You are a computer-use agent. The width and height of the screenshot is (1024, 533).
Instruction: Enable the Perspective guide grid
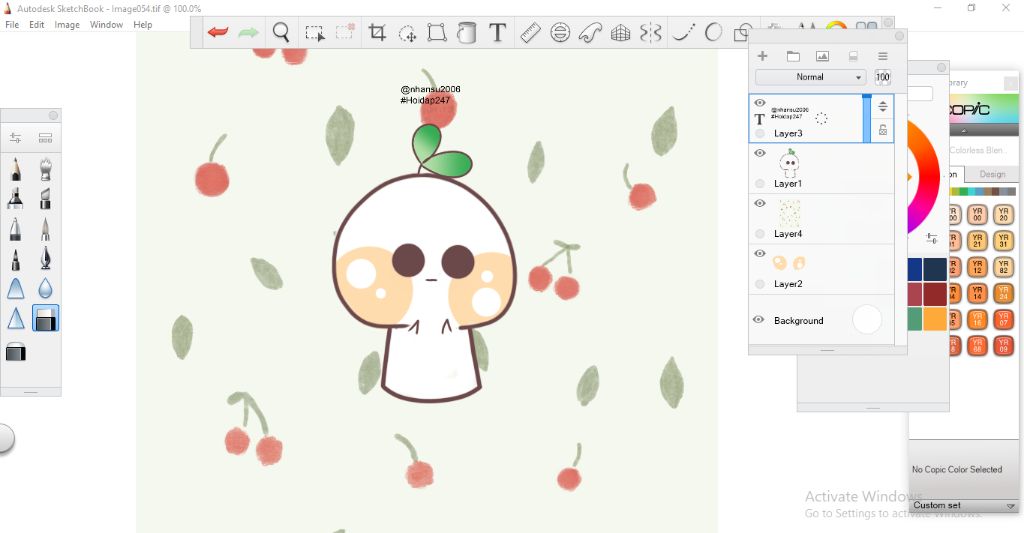(x=620, y=33)
